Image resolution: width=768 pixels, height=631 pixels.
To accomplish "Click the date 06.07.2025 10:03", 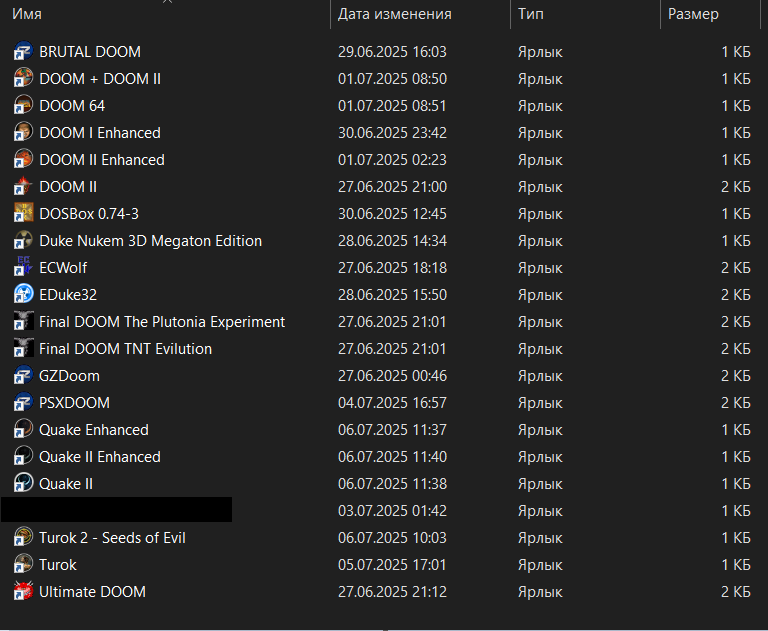I will pos(392,537).
